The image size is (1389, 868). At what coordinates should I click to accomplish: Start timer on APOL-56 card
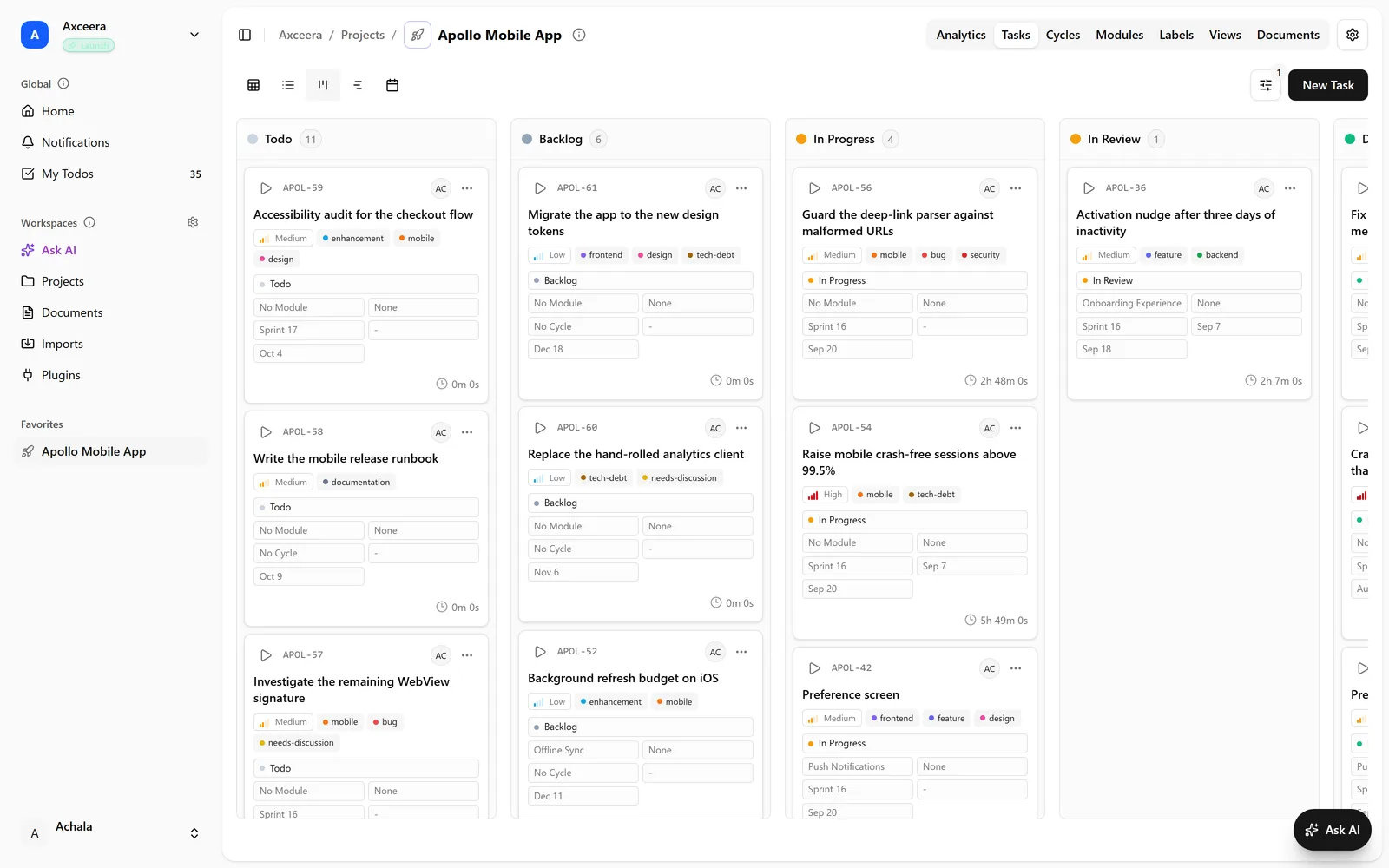[x=814, y=188]
